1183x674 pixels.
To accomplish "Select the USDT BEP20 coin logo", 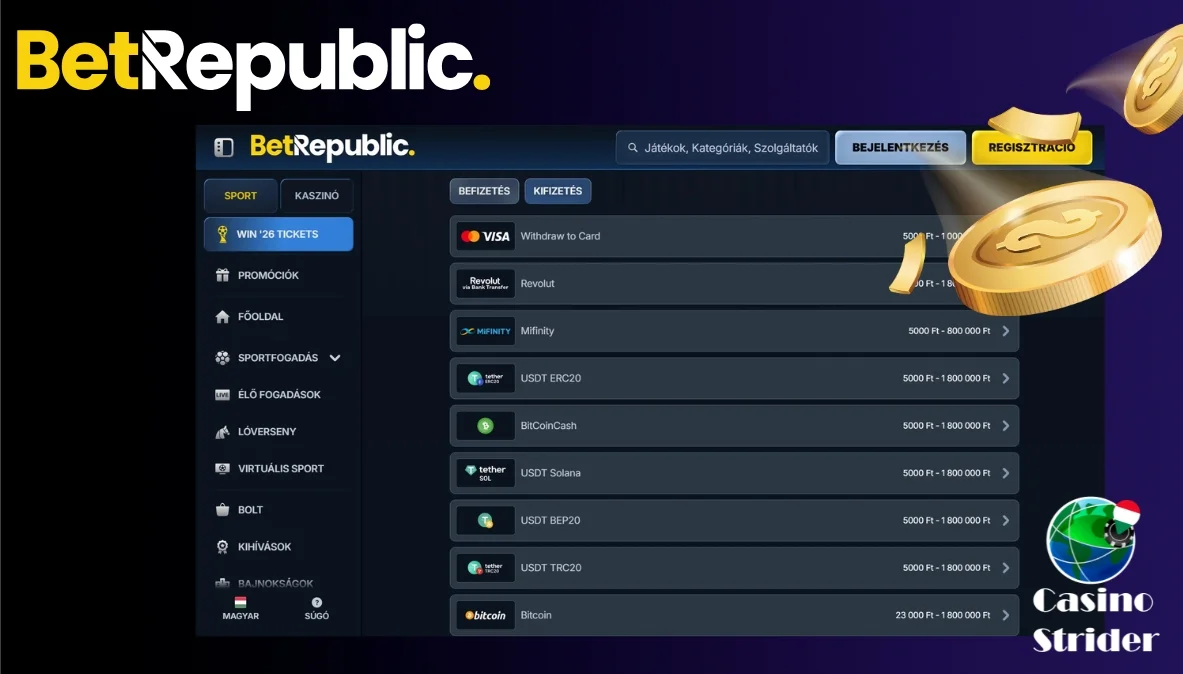I will coord(486,521).
